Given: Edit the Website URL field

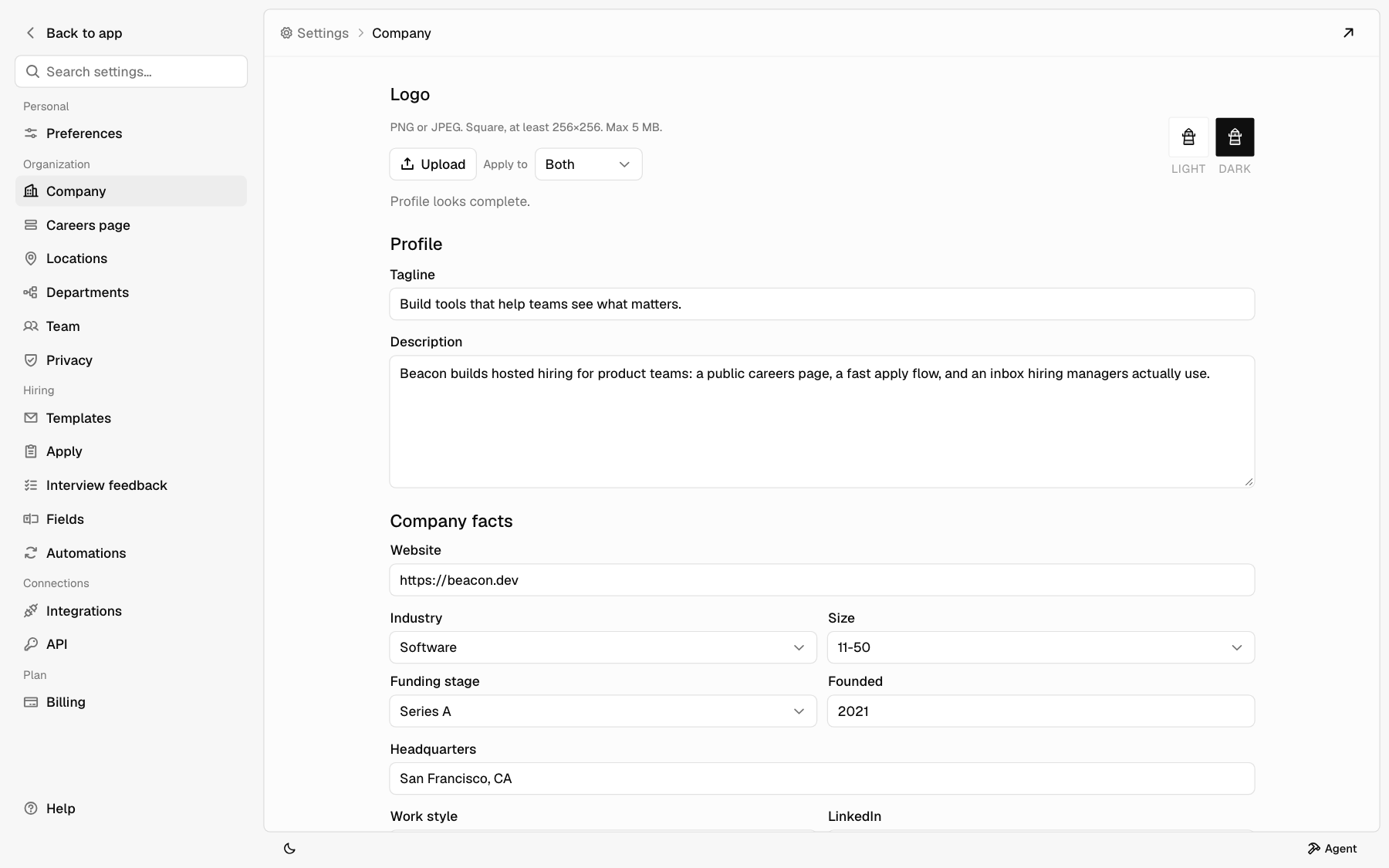Looking at the screenshot, I should click(x=822, y=580).
